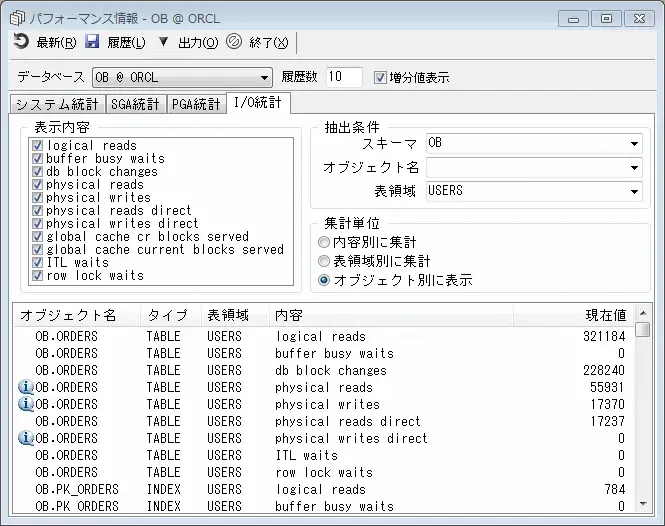Uncheck the logical reads checkbox
The image size is (665, 526).
37,146
